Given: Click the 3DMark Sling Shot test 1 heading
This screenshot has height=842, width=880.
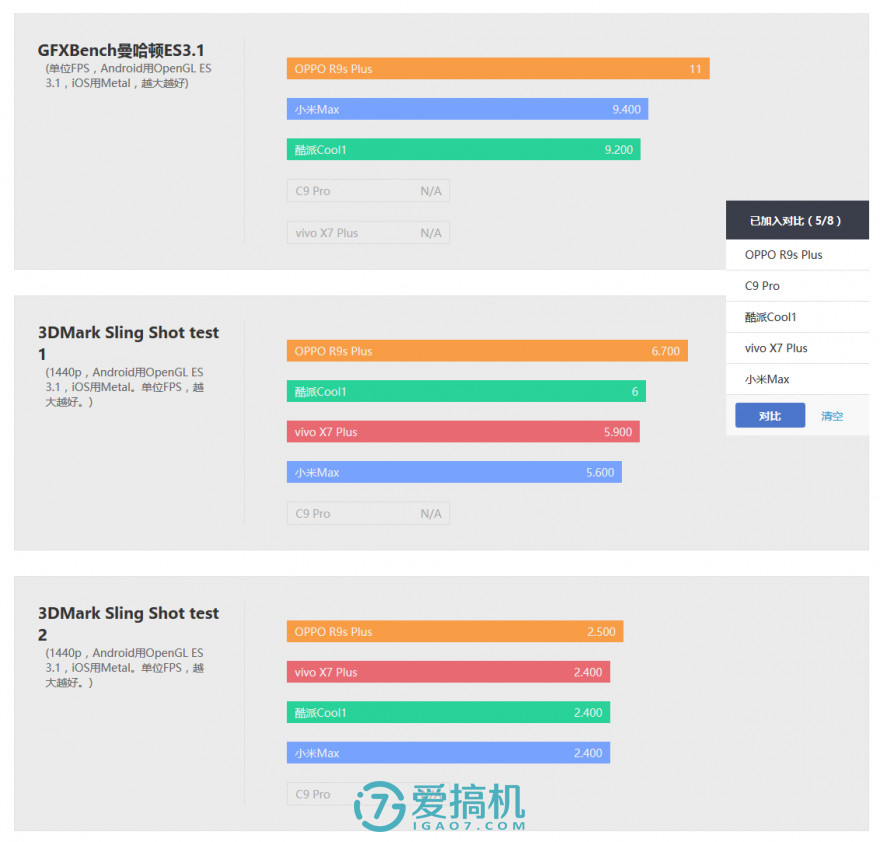Looking at the screenshot, I should [x=128, y=343].
